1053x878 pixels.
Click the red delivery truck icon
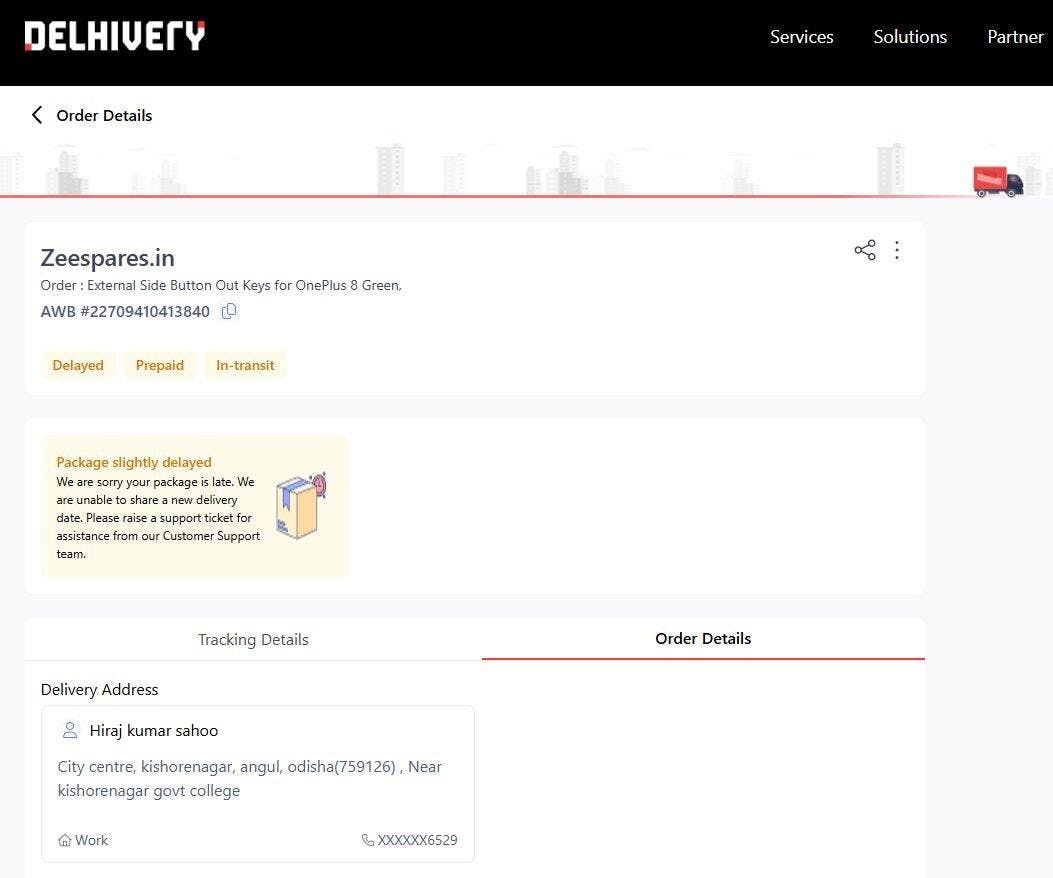998,181
